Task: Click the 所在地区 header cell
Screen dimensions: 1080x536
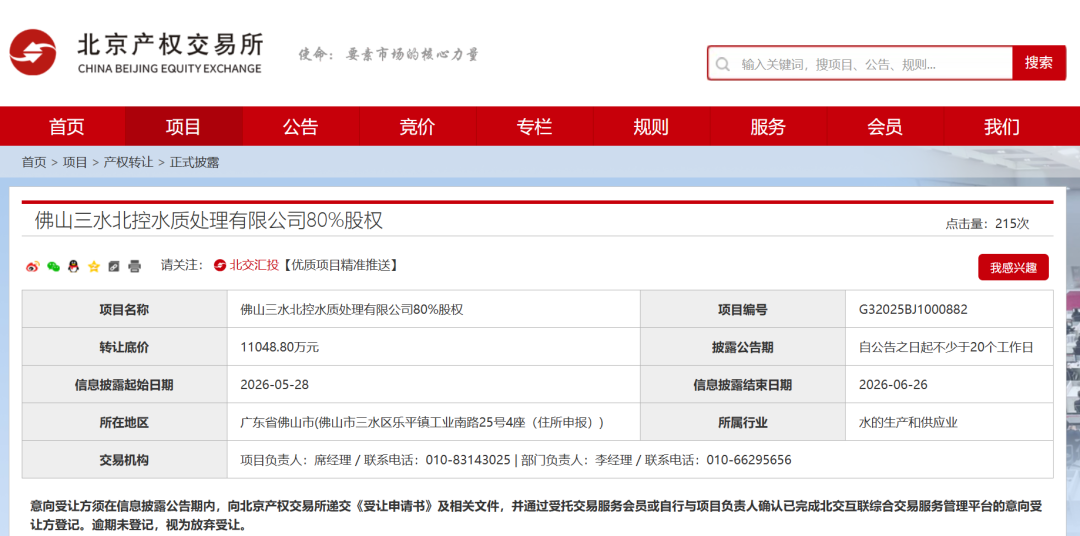Action: click(124, 422)
